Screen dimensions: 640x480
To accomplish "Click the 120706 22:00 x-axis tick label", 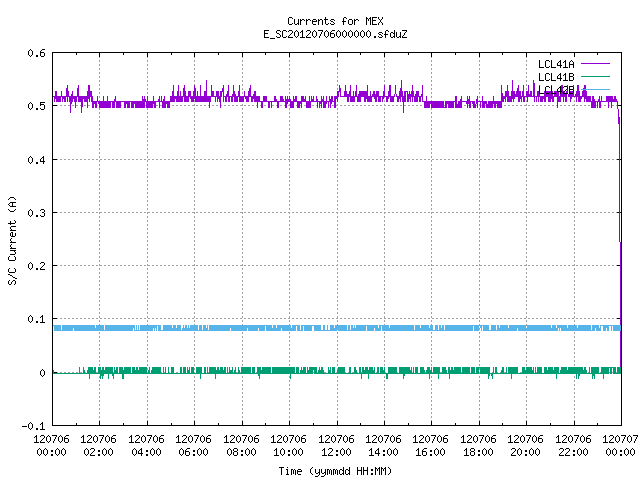I will [573, 445].
